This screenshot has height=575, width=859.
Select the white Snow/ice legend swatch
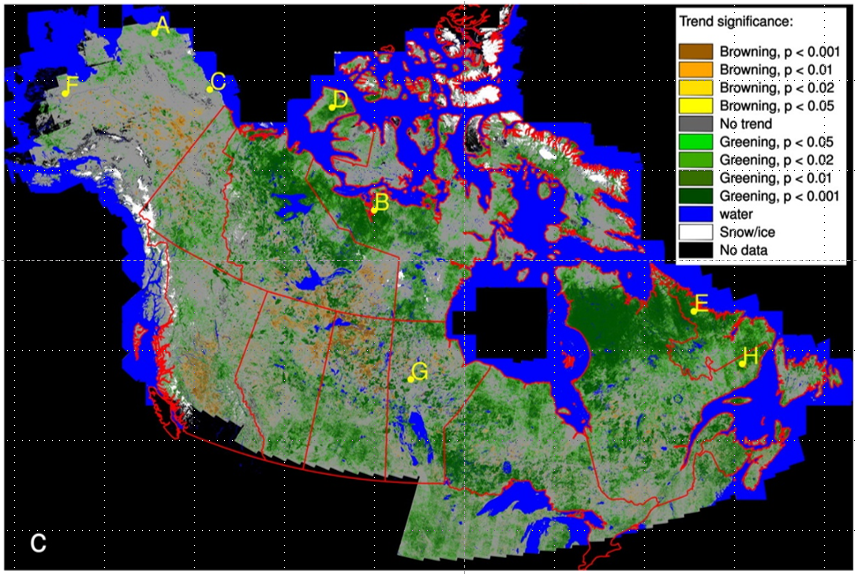pos(696,231)
